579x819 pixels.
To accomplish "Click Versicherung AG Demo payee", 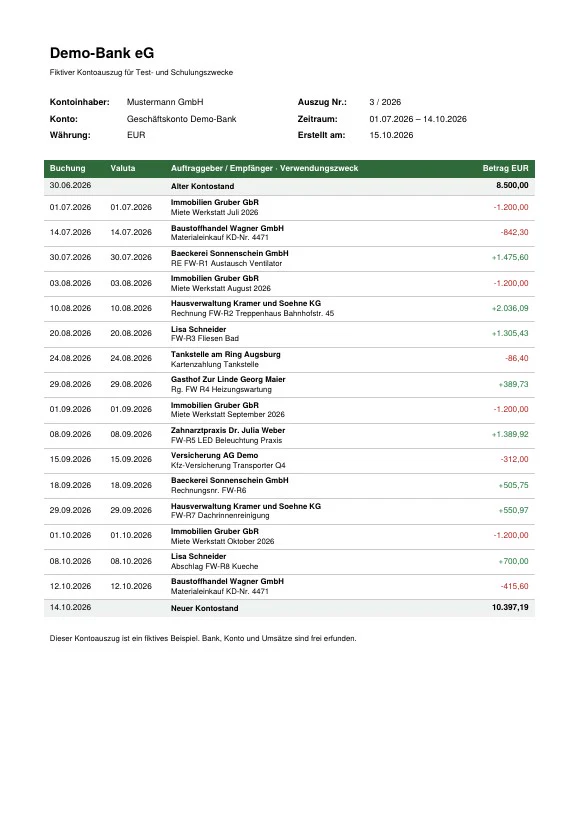I will pyautogui.click(x=214, y=455).
